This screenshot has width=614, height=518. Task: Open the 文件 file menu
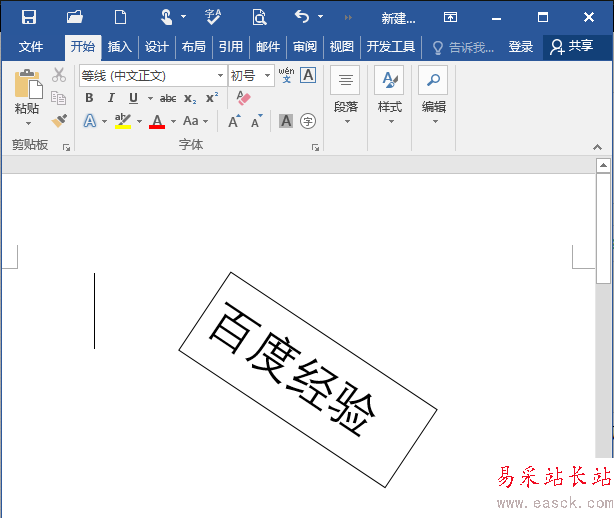click(31, 47)
